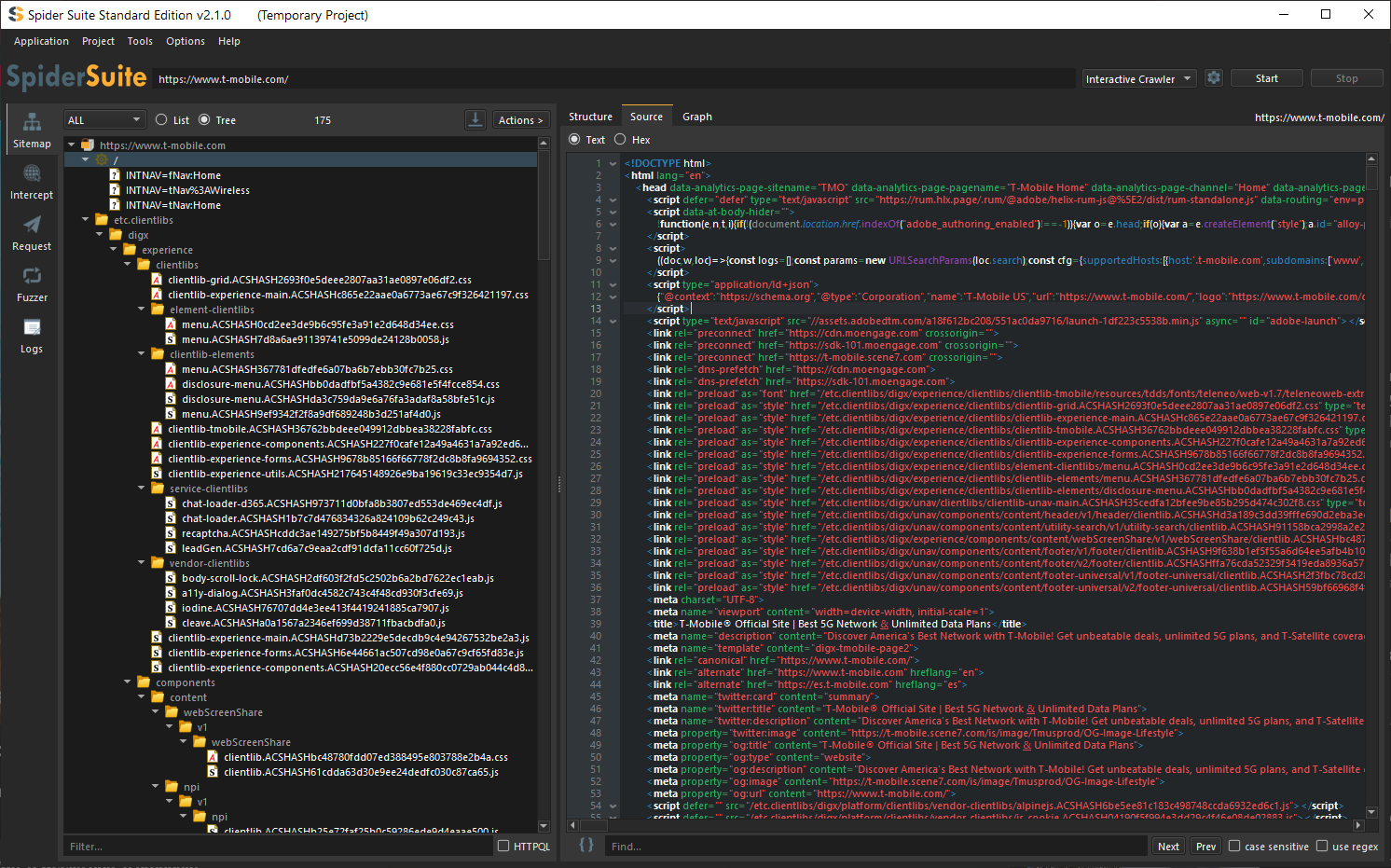Screen dimensions: 1391x868
Task: Select the Tree view radio button
Action: 204,119
